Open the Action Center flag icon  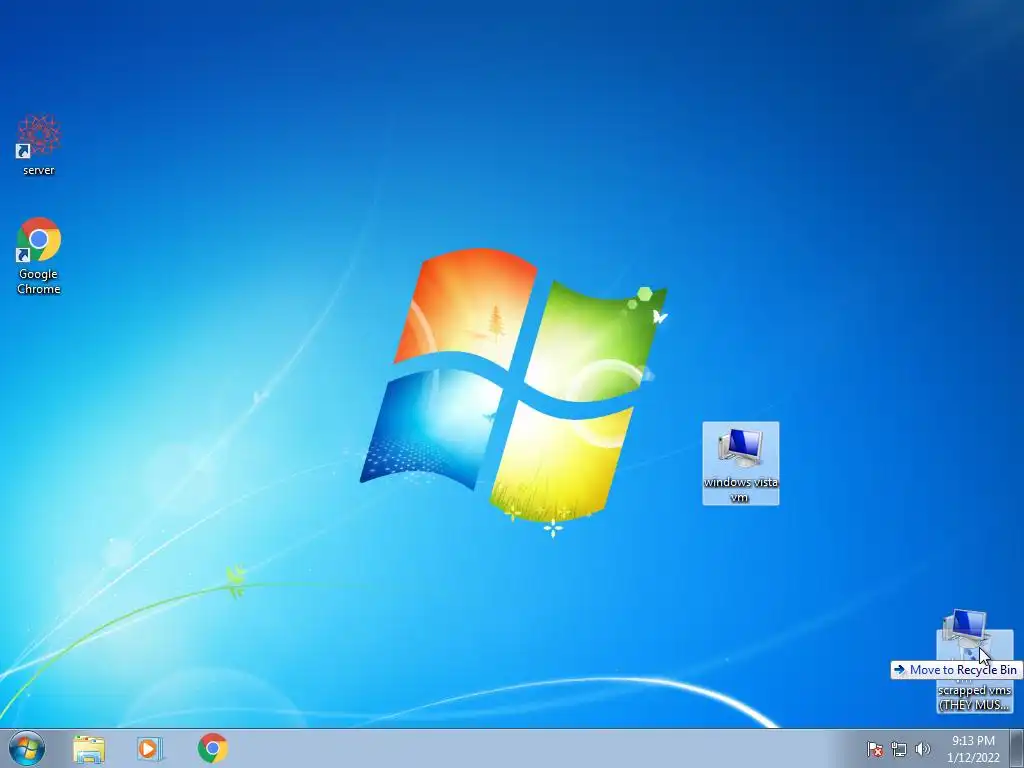point(875,749)
